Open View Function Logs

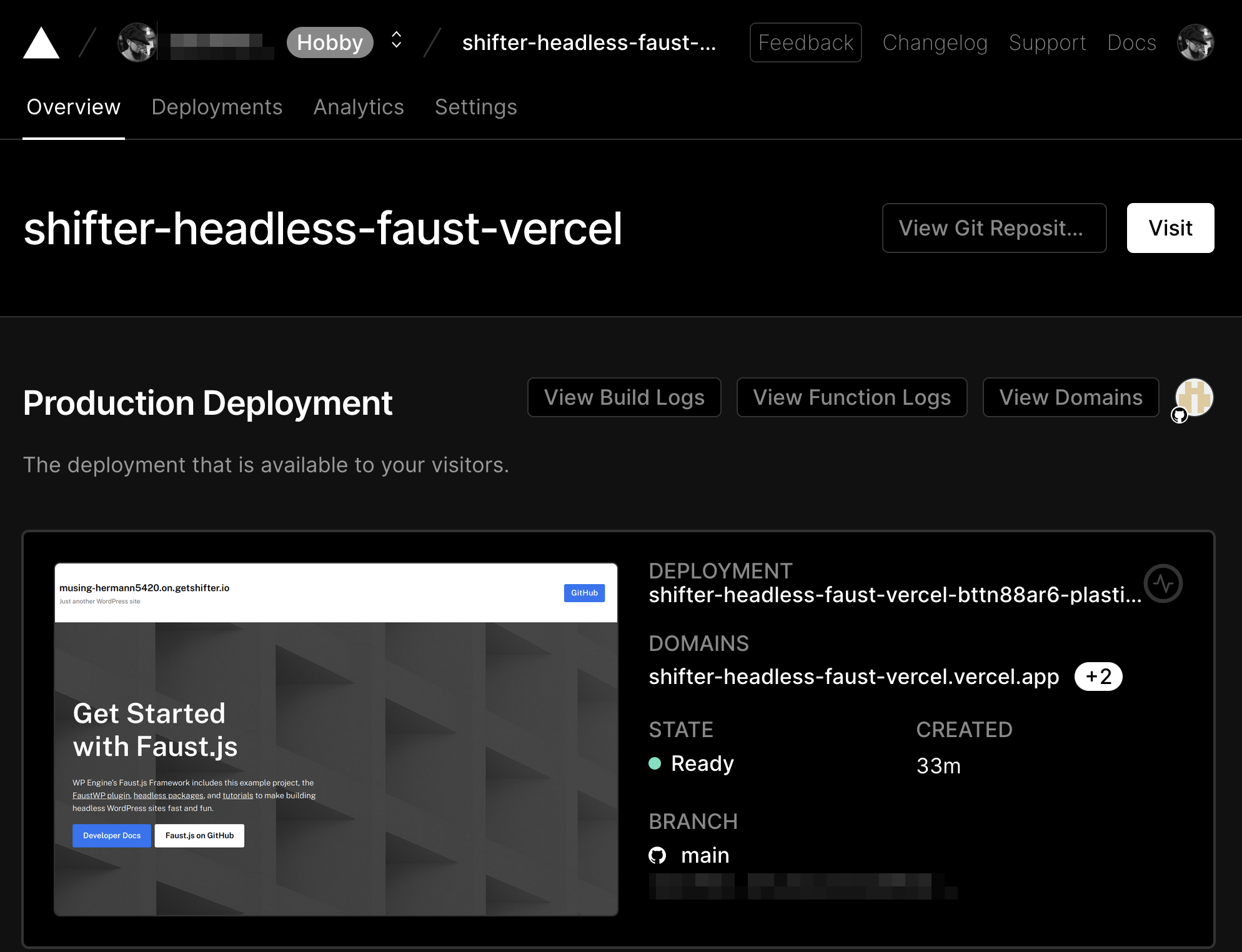tap(852, 397)
